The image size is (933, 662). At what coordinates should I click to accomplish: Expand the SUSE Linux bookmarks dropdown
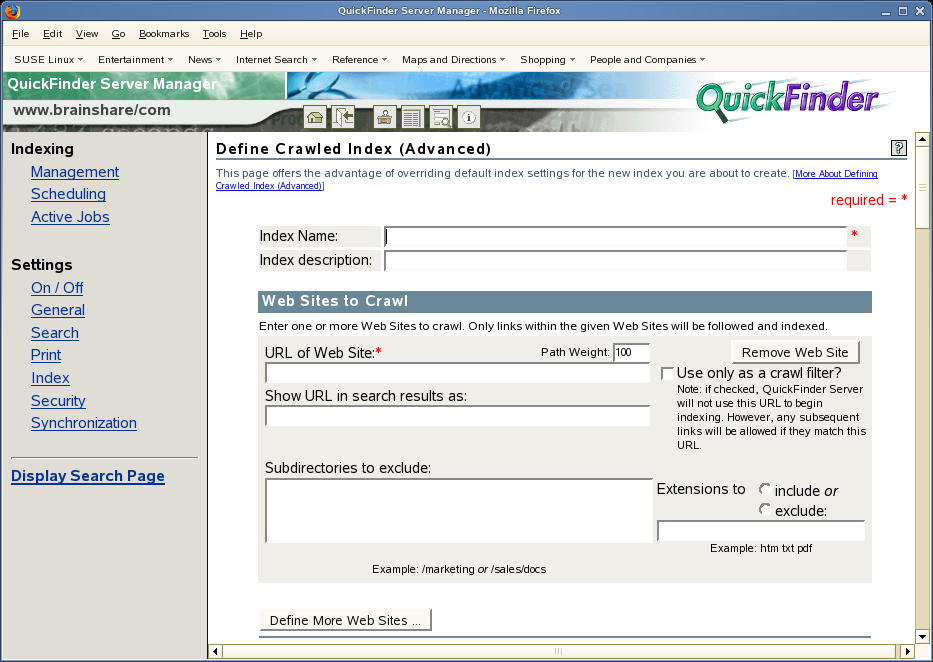pyautogui.click(x=49, y=59)
